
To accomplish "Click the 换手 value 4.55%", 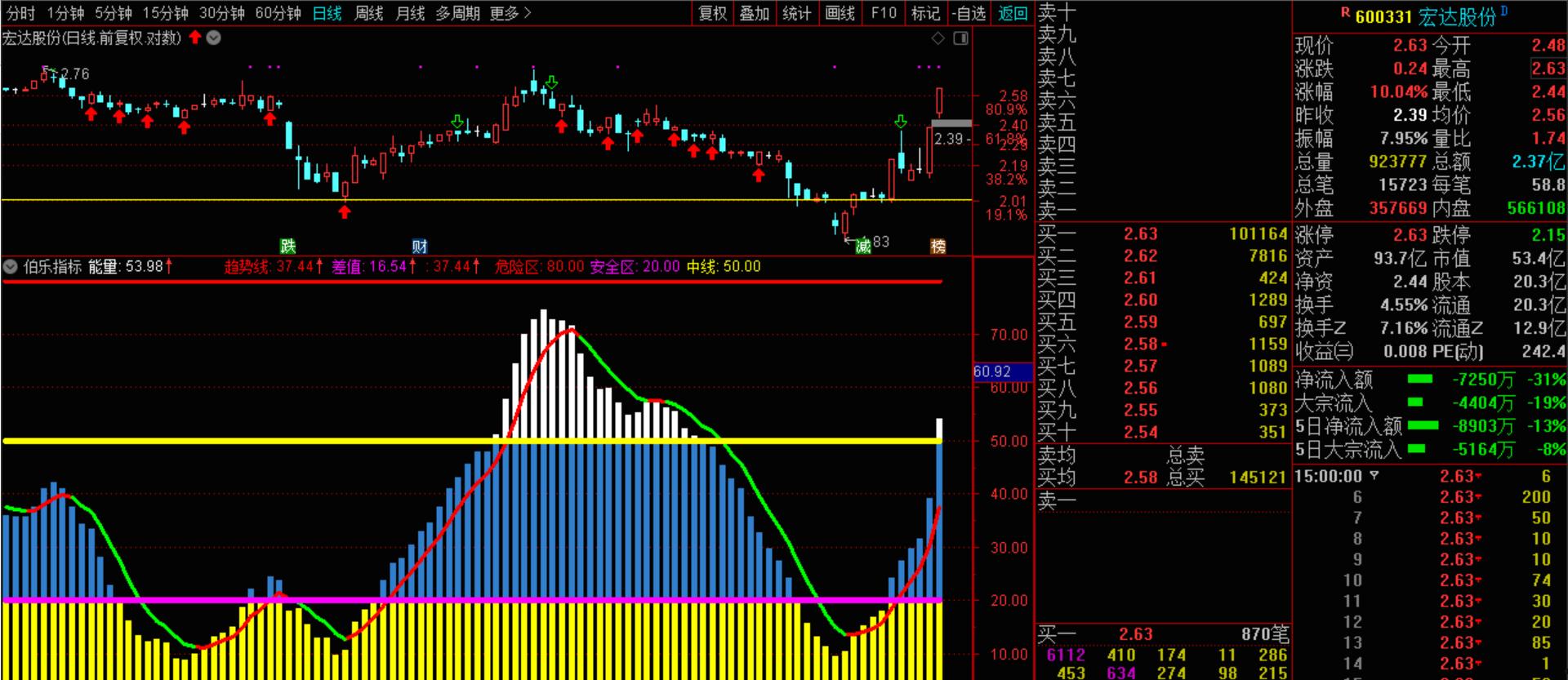I will [x=1404, y=305].
